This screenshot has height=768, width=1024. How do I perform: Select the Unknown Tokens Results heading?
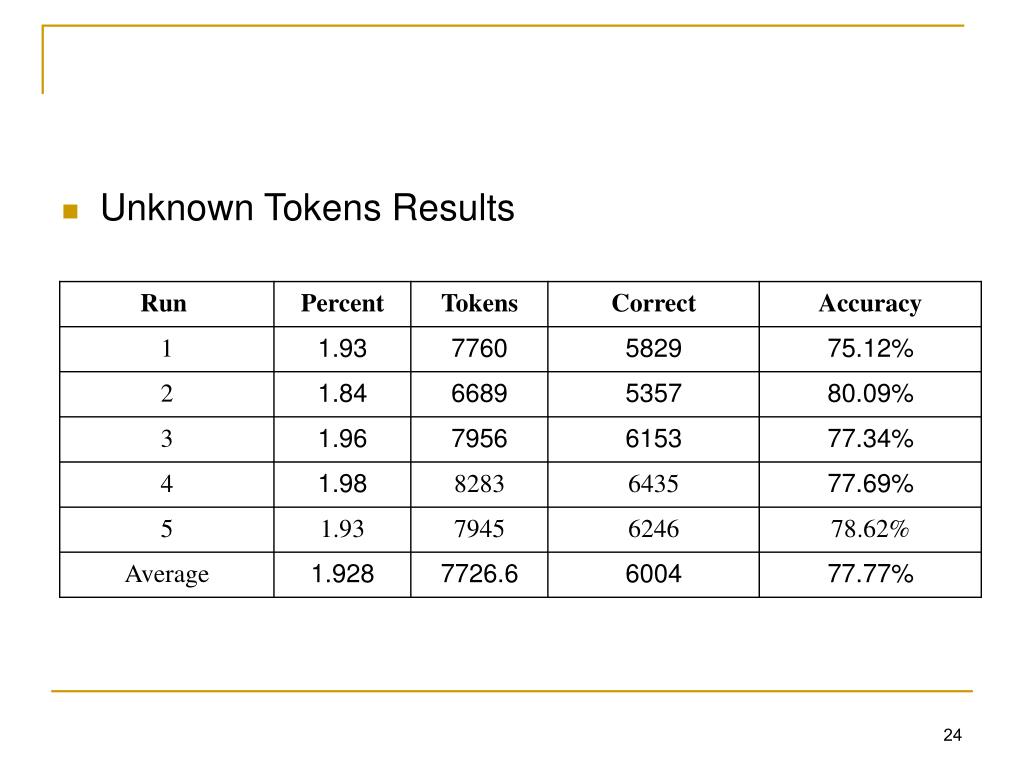pyautogui.click(x=308, y=208)
